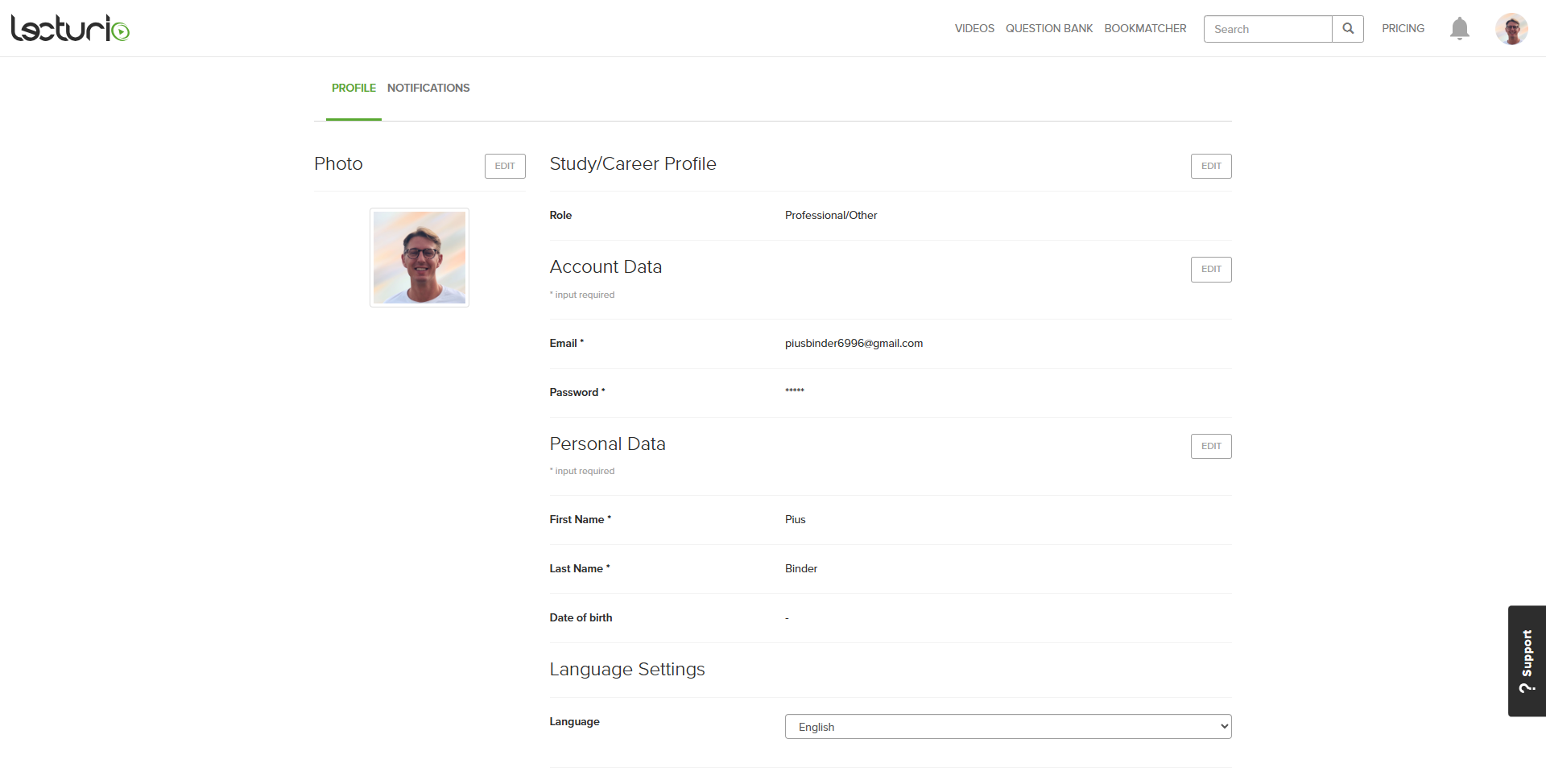The image size is (1546, 784).
Task: Click the Professional/Other role value
Action: pos(831,216)
